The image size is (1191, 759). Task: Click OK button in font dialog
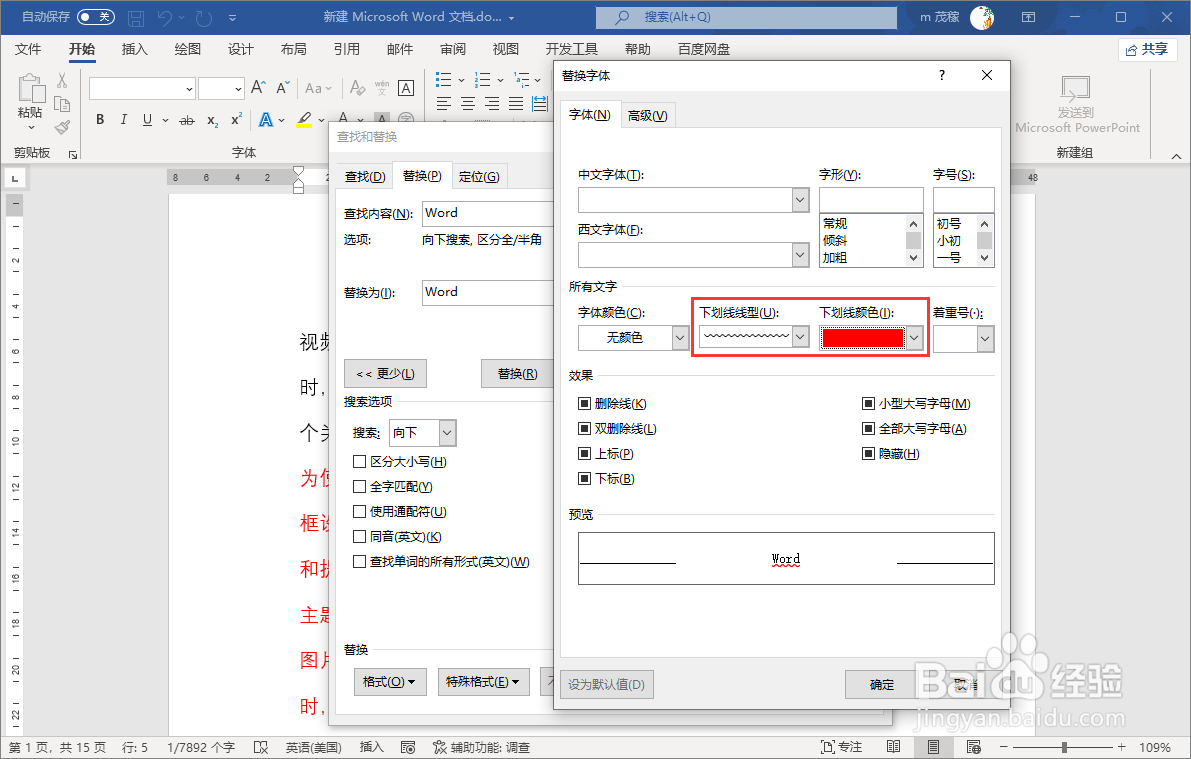pos(882,685)
